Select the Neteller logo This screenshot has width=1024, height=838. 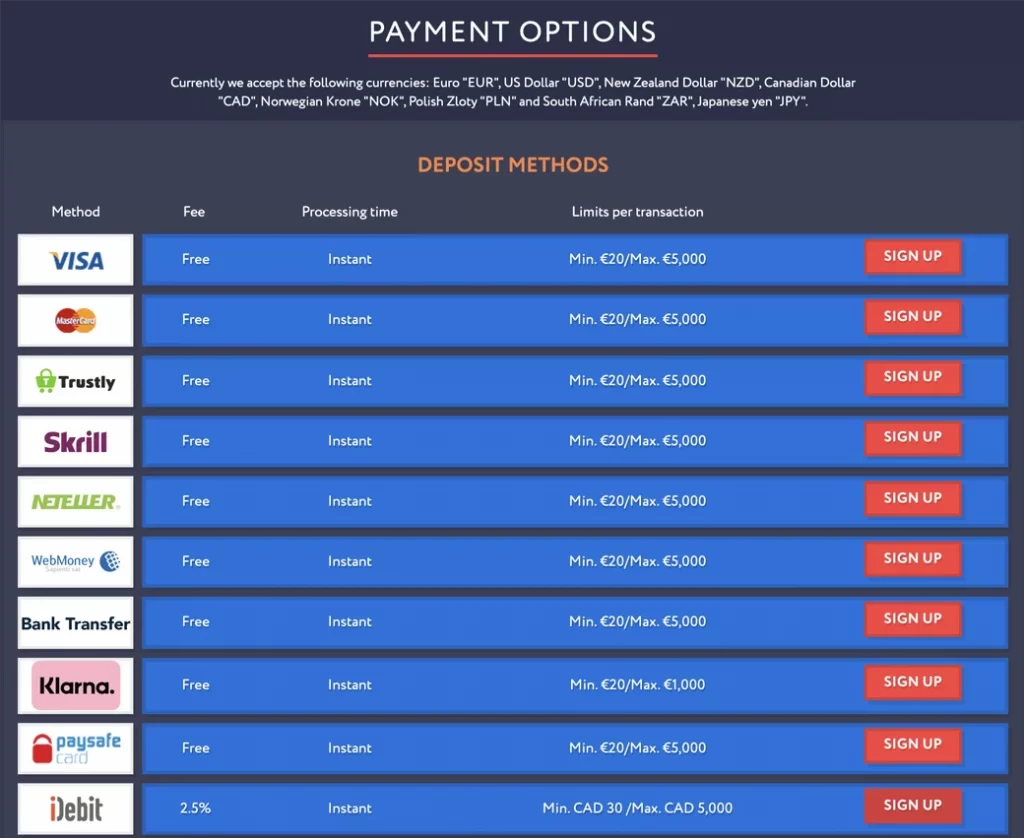76,502
